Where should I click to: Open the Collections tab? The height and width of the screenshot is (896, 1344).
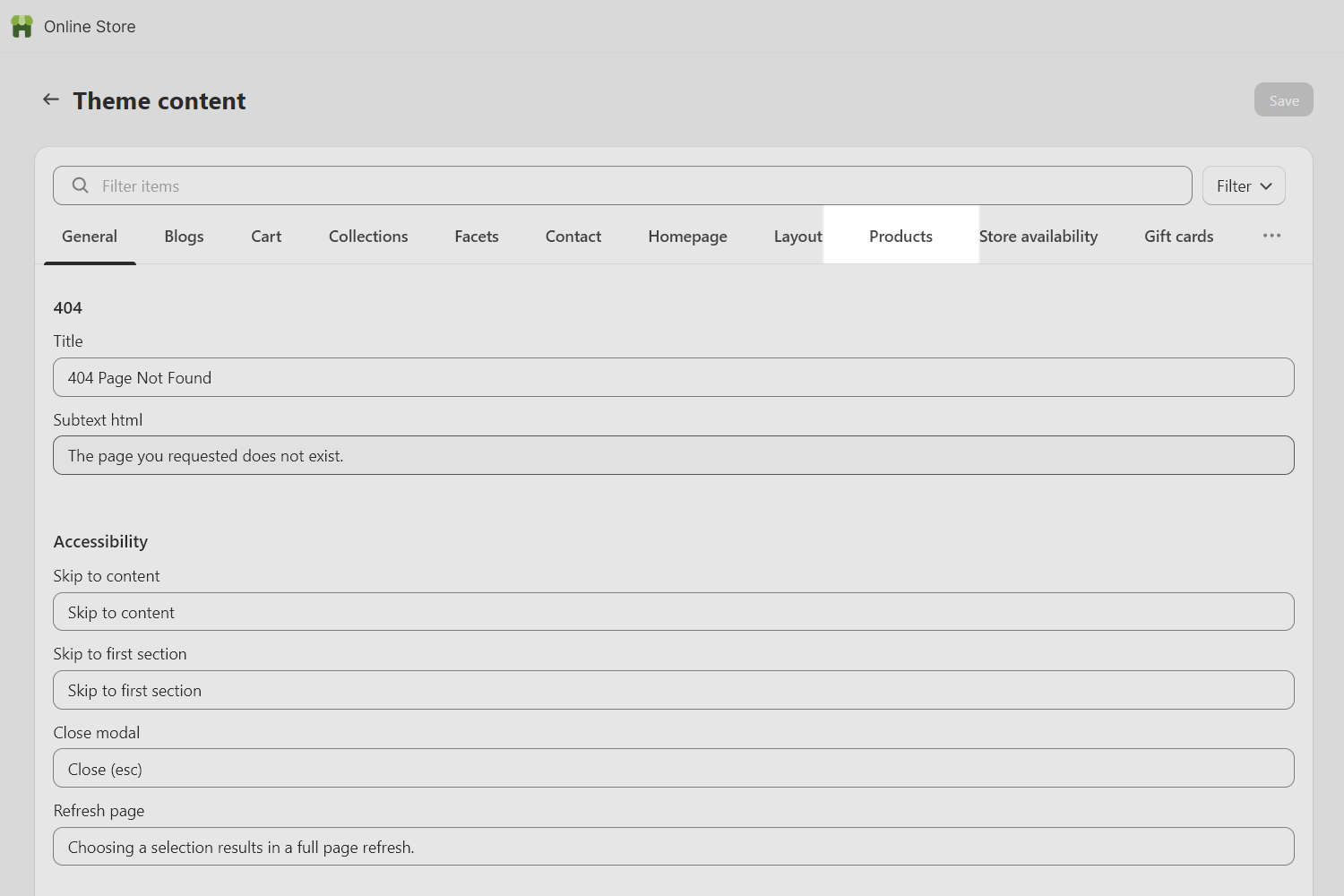click(368, 237)
